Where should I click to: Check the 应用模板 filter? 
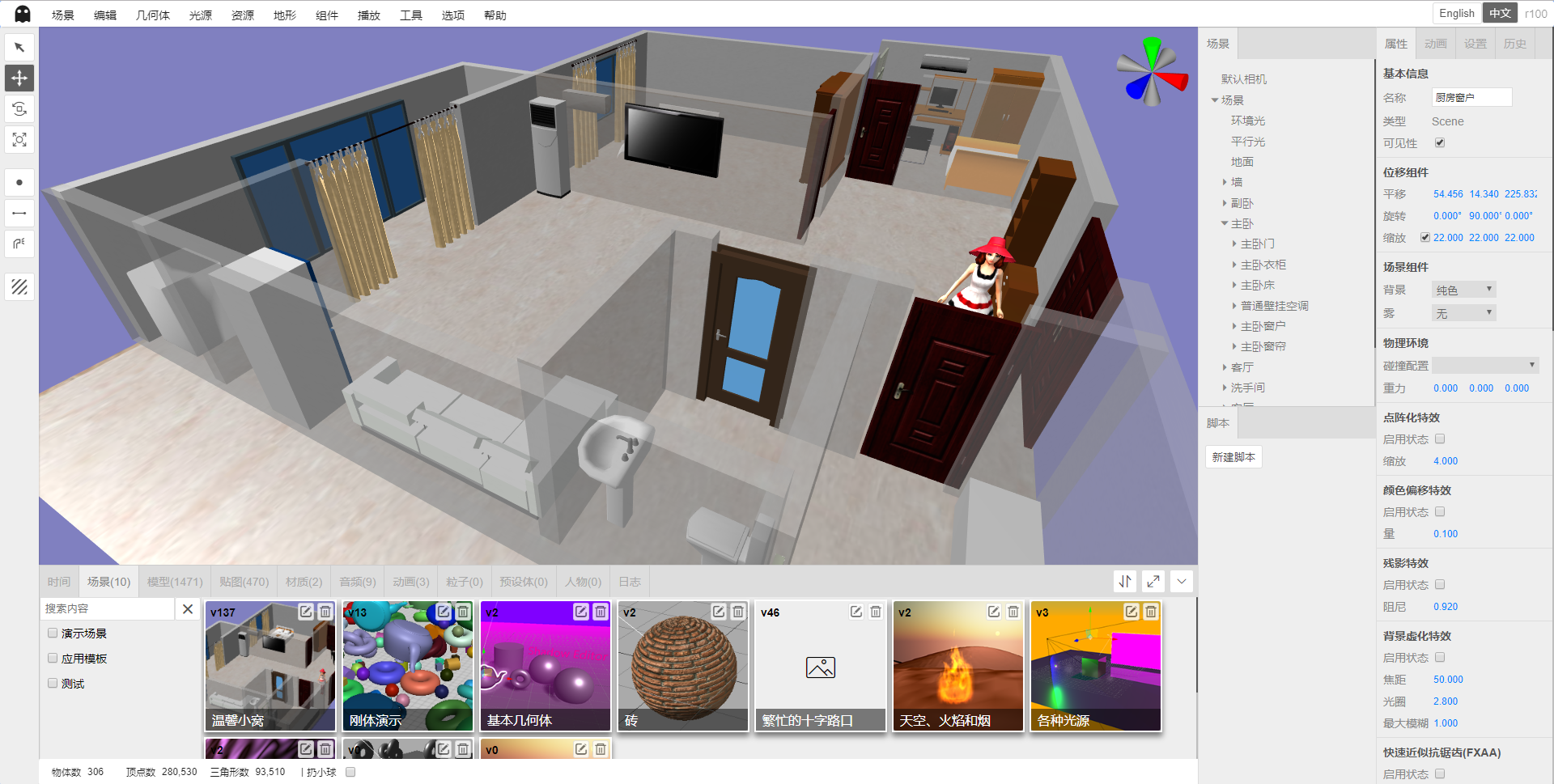coord(53,658)
